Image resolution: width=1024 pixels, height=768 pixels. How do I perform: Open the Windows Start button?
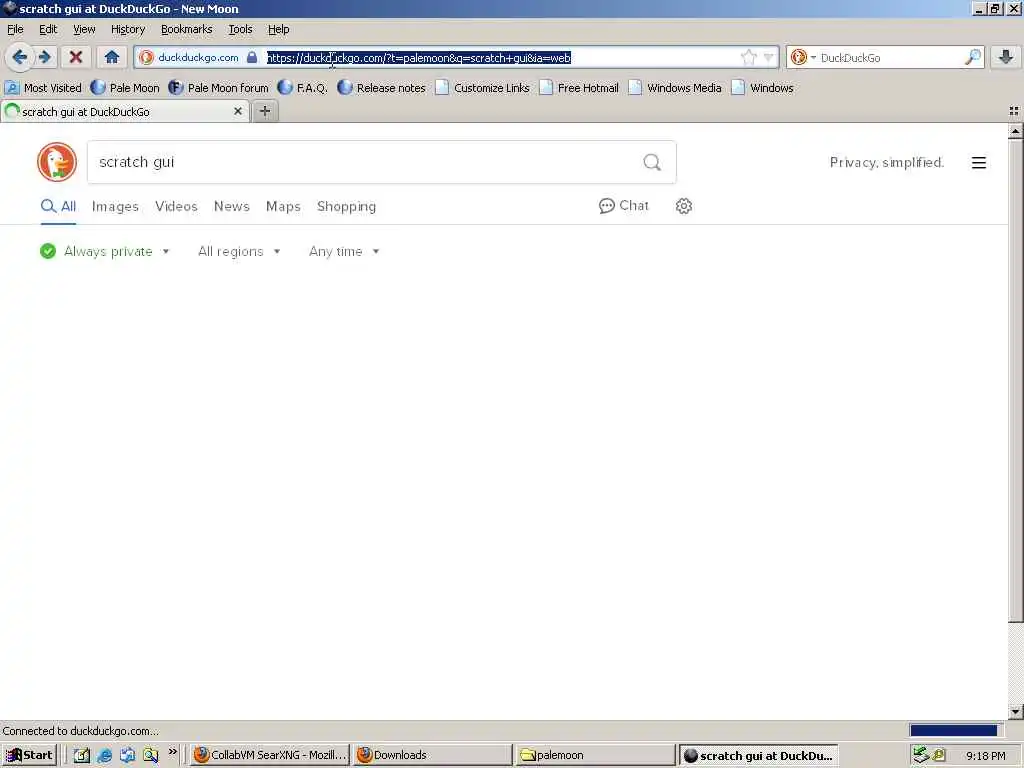point(29,755)
